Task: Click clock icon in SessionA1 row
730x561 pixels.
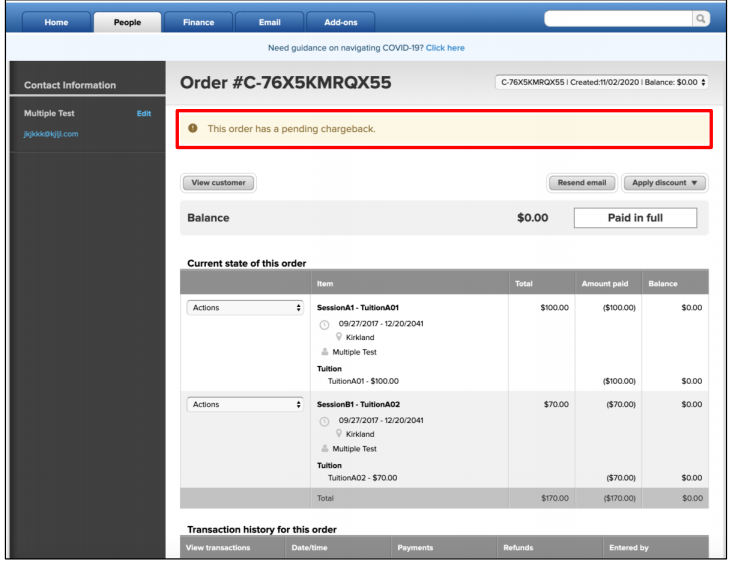Action: click(x=324, y=324)
